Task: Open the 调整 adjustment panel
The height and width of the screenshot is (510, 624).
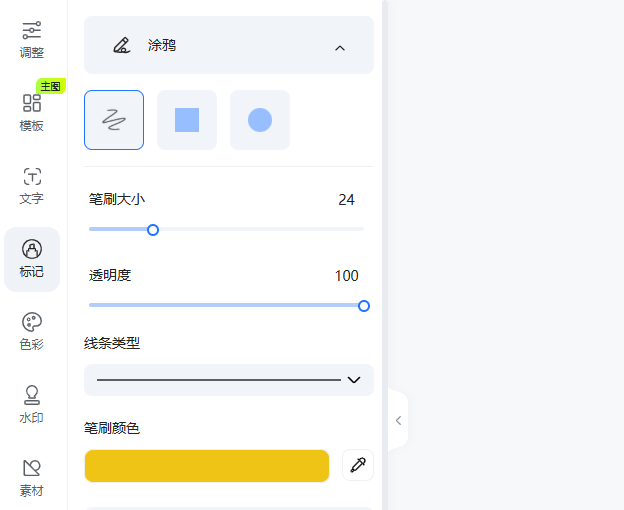Action: pyautogui.click(x=32, y=40)
